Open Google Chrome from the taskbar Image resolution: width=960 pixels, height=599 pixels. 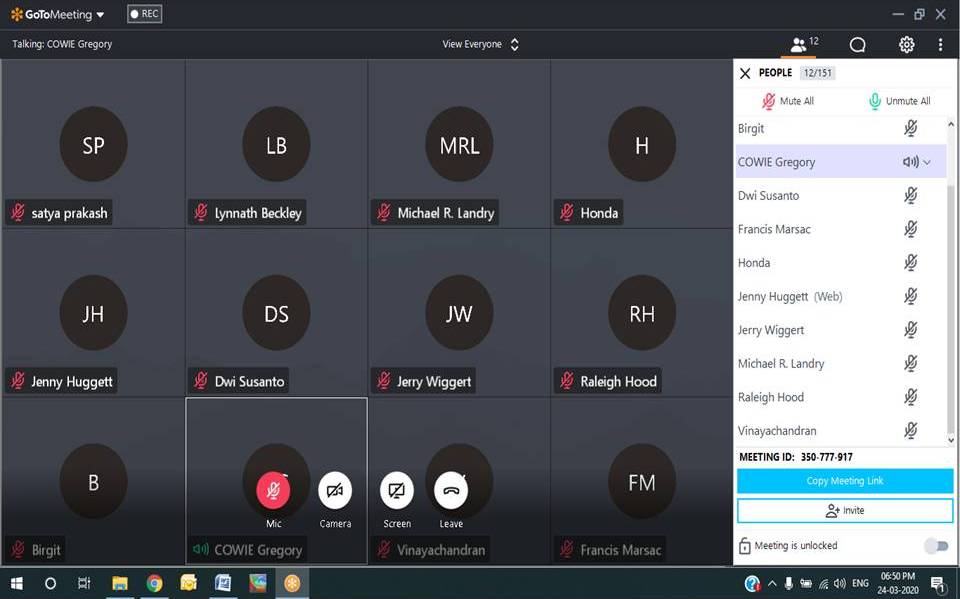(x=154, y=583)
